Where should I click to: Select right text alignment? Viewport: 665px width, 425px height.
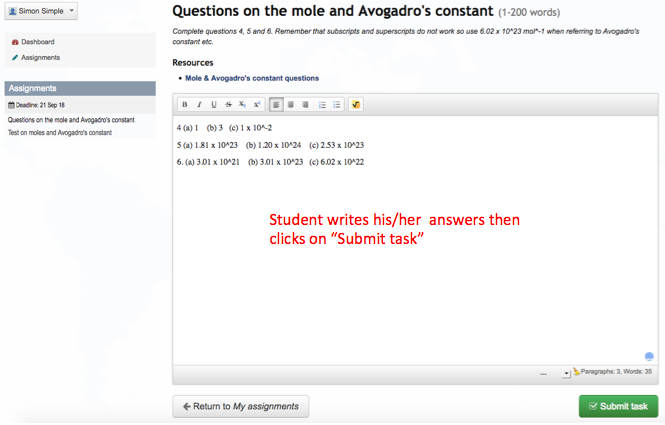pos(305,105)
